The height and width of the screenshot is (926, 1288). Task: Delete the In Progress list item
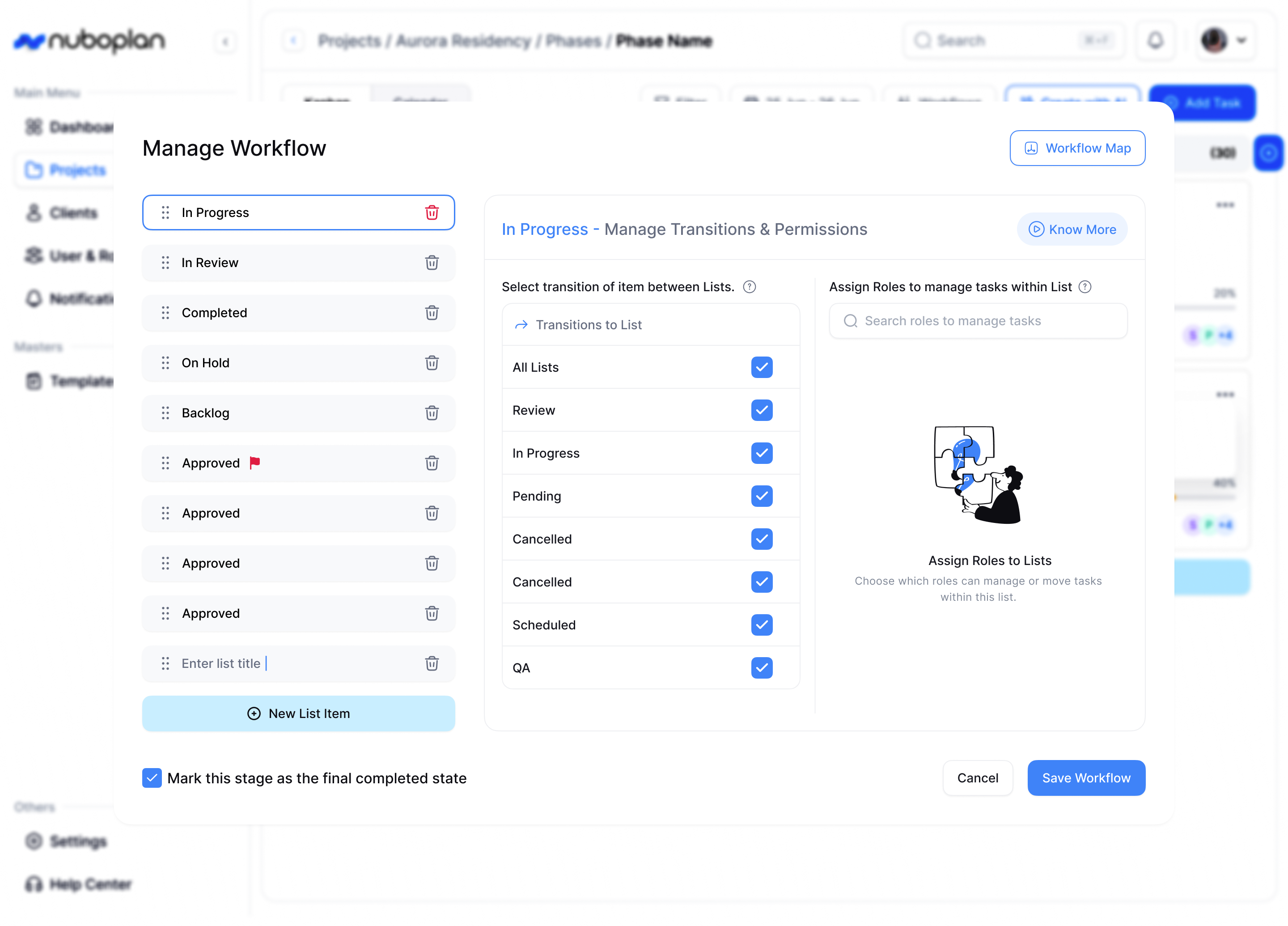pyautogui.click(x=432, y=212)
